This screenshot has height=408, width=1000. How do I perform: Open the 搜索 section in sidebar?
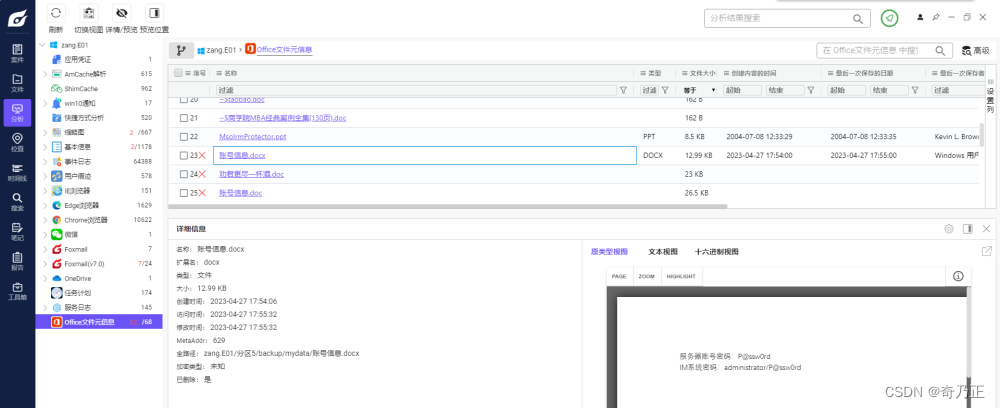[x=17, y=201]
